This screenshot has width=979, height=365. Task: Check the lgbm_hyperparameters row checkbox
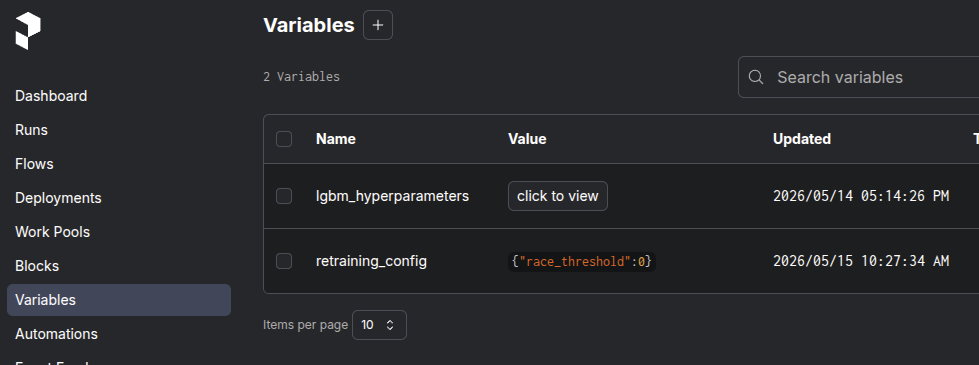point(284,196)
